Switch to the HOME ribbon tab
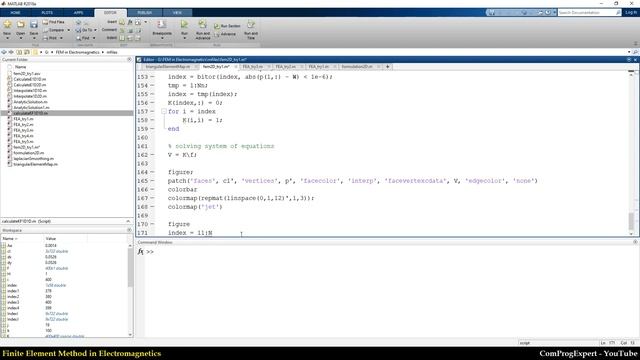This screenshot has width=640, height=360. (15, 13)
